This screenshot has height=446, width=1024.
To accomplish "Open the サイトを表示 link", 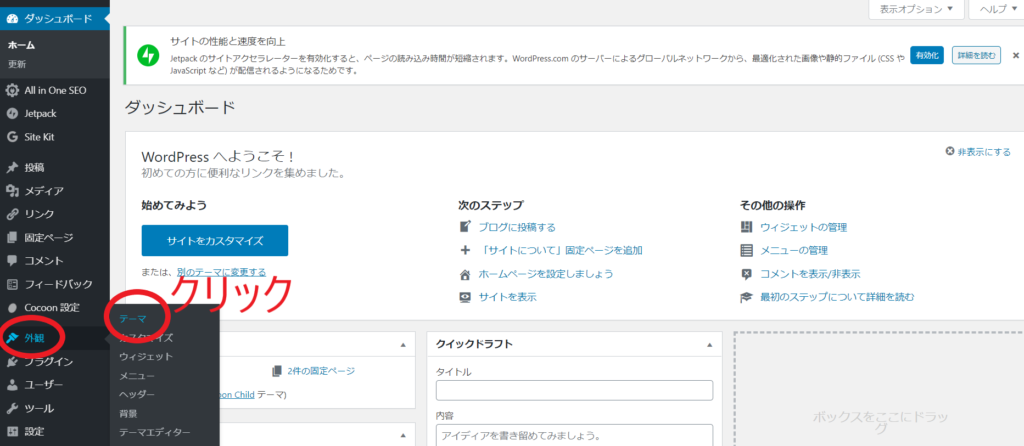I will coord(507,297).
